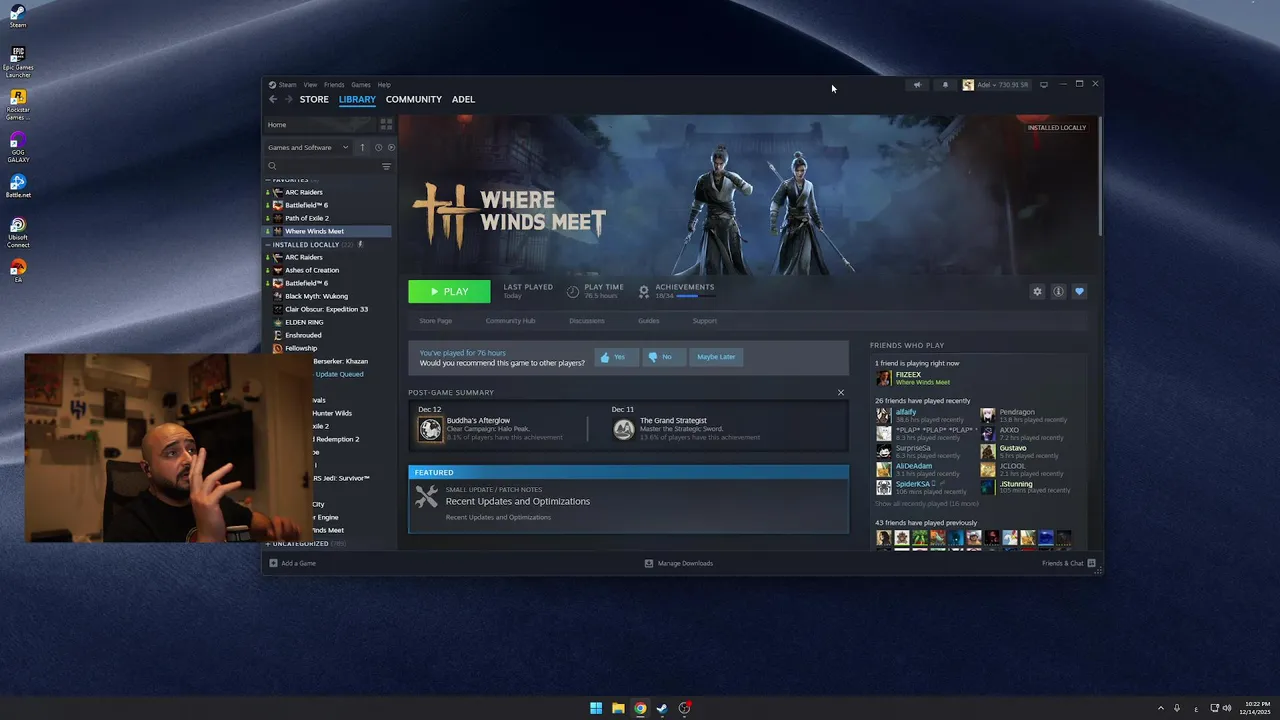Switch library to grid collections view
This screenshot has height=720, width=1280.
(386, 124)
